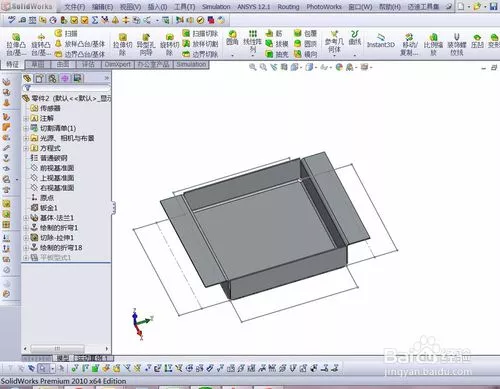
Task: Select the 前视基准面 front plane
Action: pyautogui.click(x=52, y=168)
